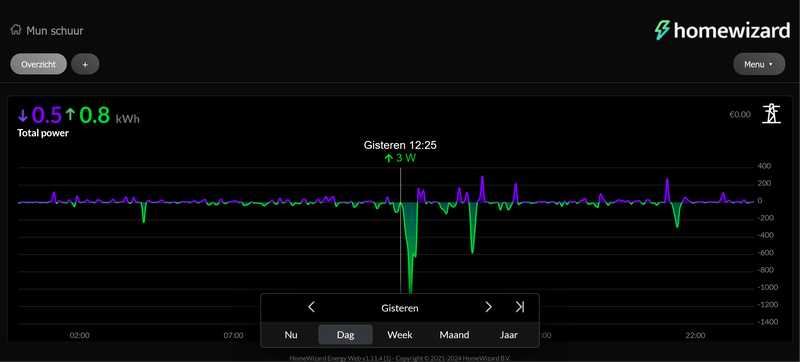800x362 pixels.
Task: Click the Mun schuur location name
Action: click(x=55, y=31)
